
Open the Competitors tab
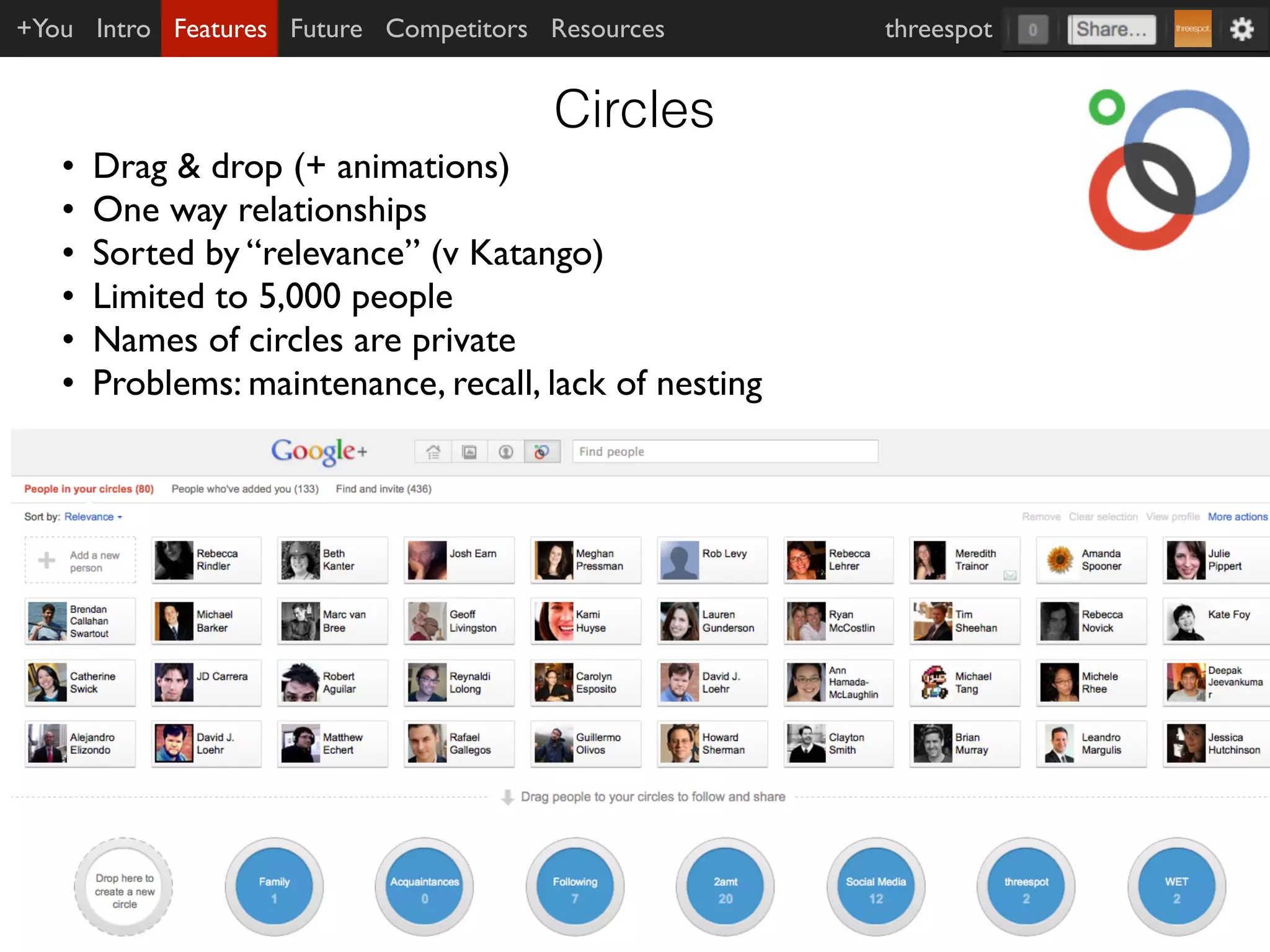pyautogui.click(x=456, y=29)
